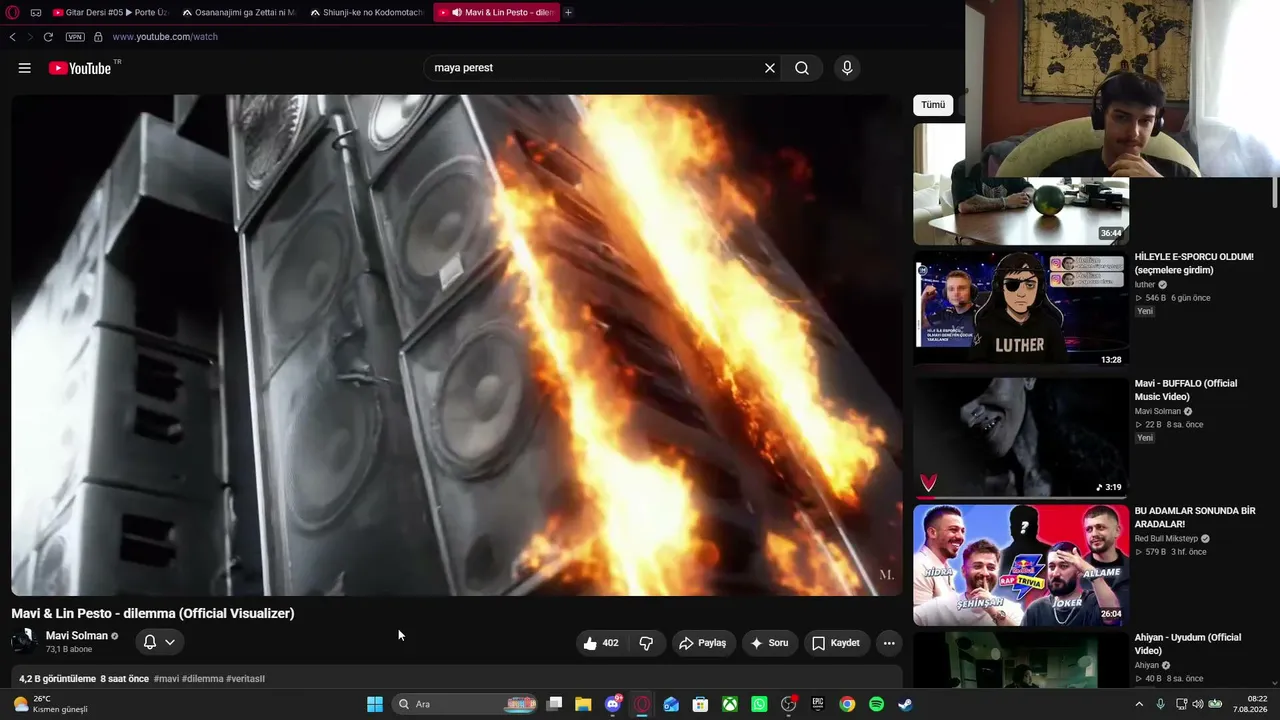Show hidden system tray icons chevron
This screenshot has width=1280, height=720.
pos(1139,704)
